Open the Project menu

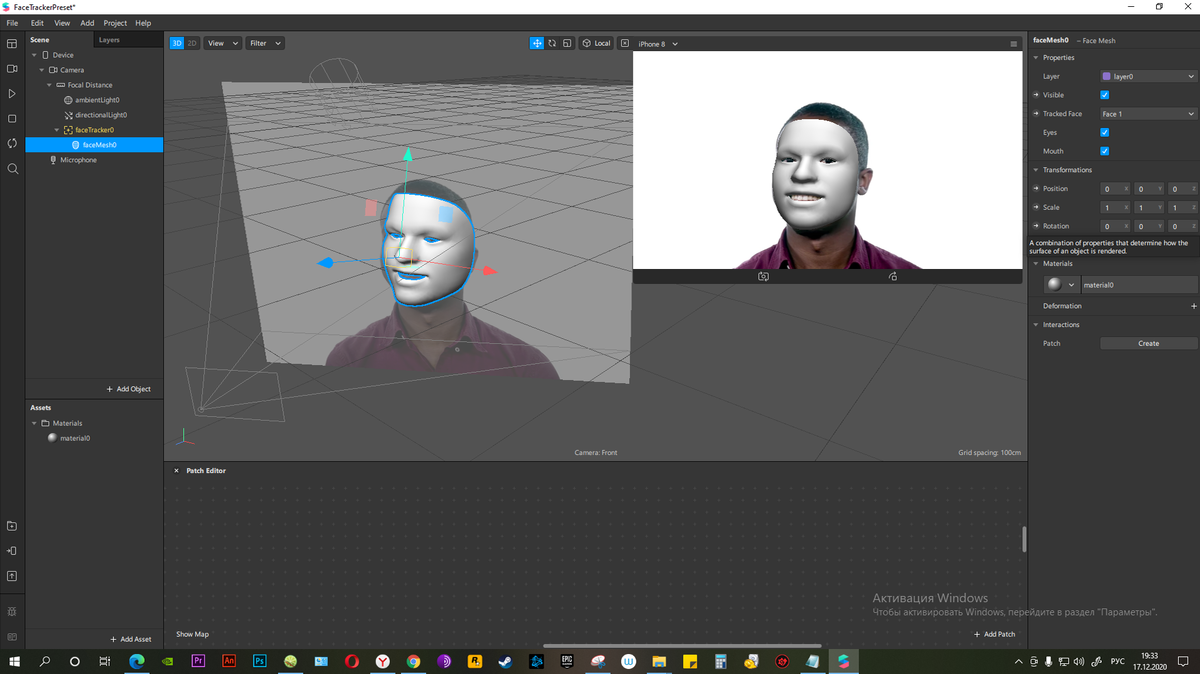tap(115, 23)
